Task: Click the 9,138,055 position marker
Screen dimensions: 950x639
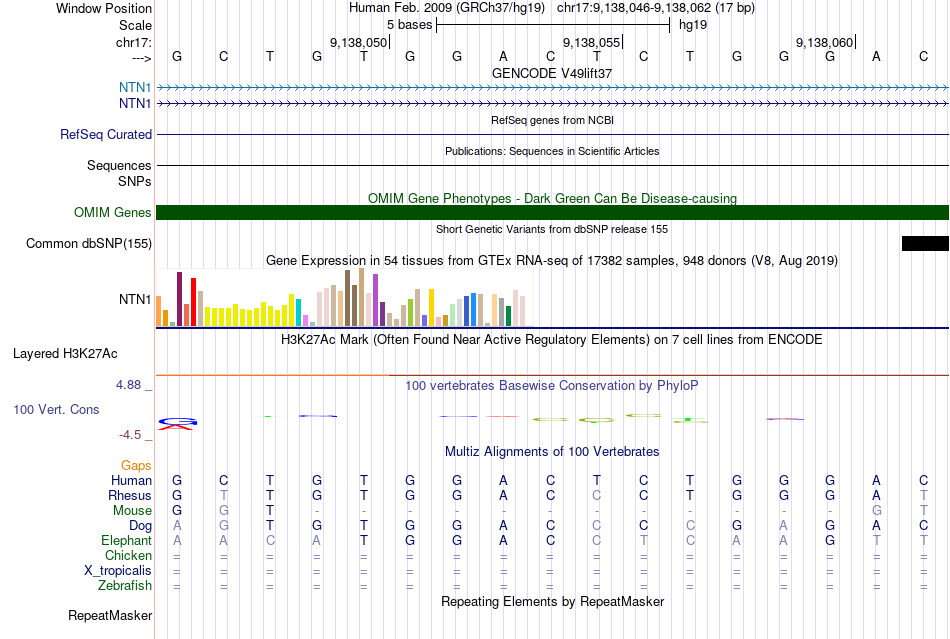Action: pos(591,42)
